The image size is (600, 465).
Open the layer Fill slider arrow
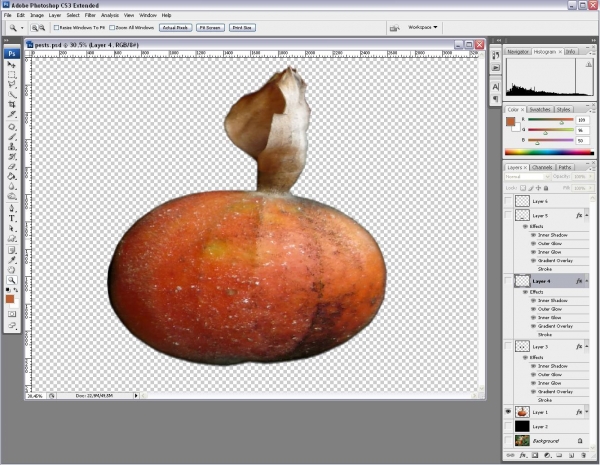(x=590, y=188)
